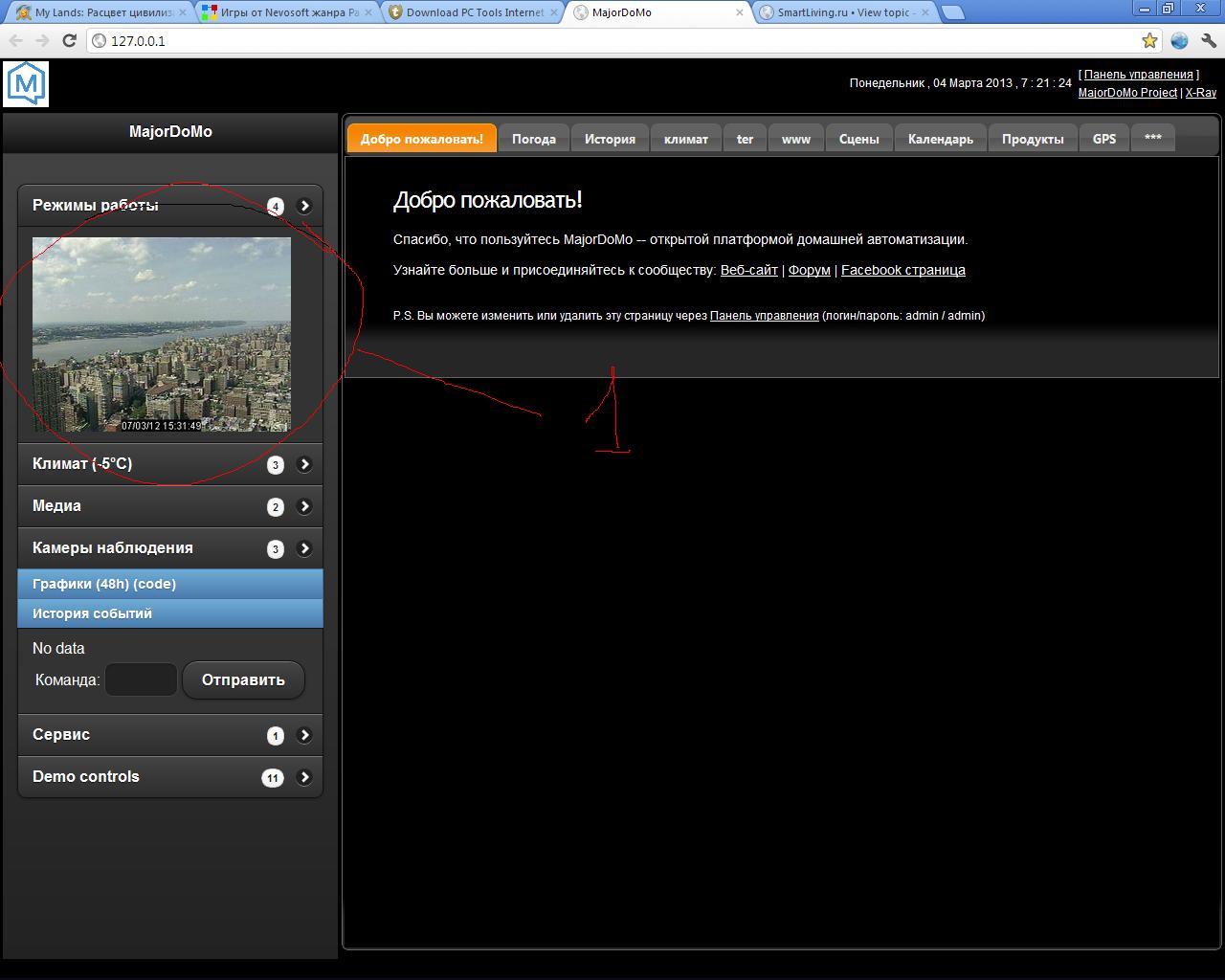Select the GPS tab
Viewport: 1225px width, 980px height.
pos(1103,139)
